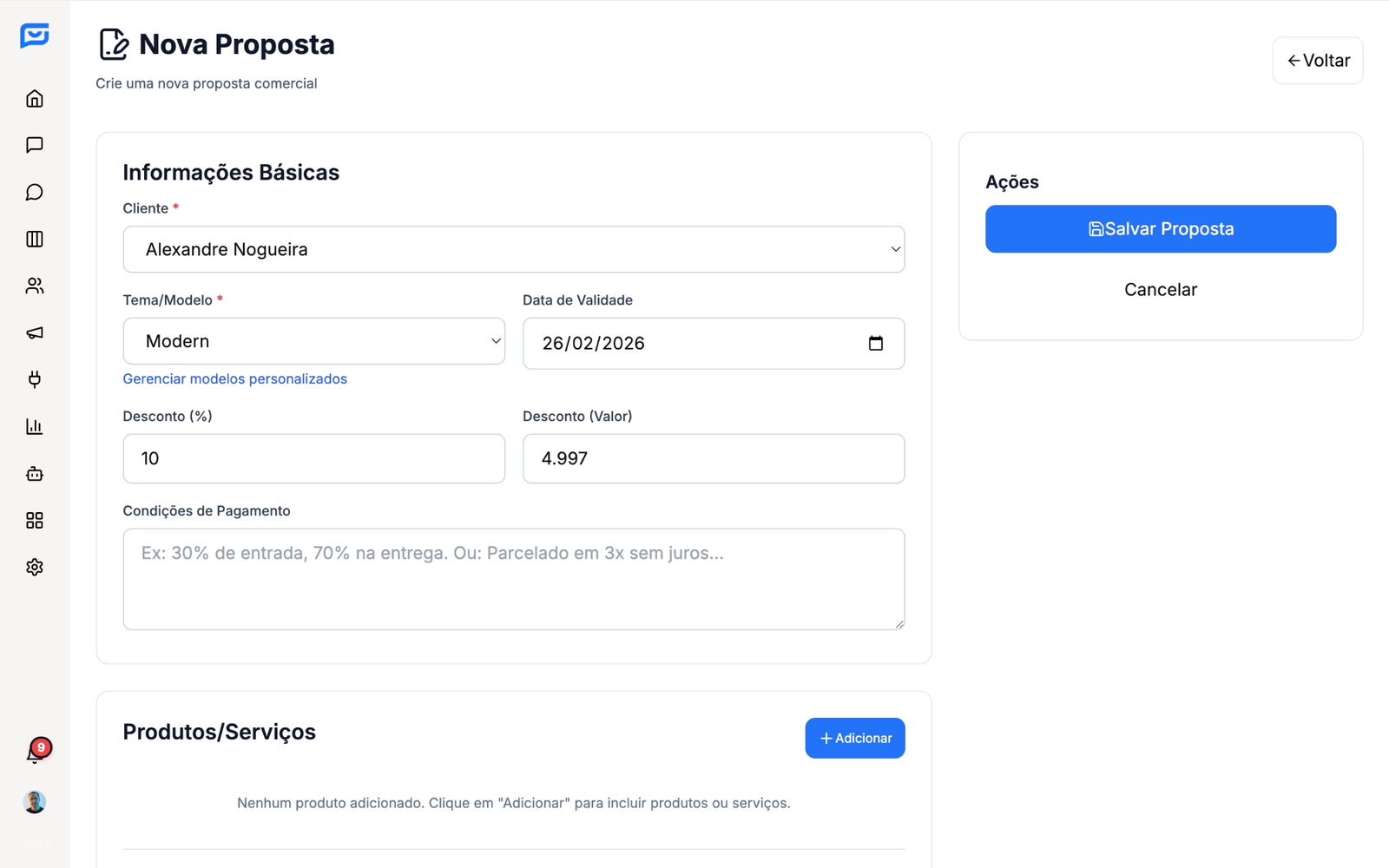The height and width of the screenshot is (868, 1389).
Task: Open the home icon in sidebar
Action: click(x=35, y=99)
